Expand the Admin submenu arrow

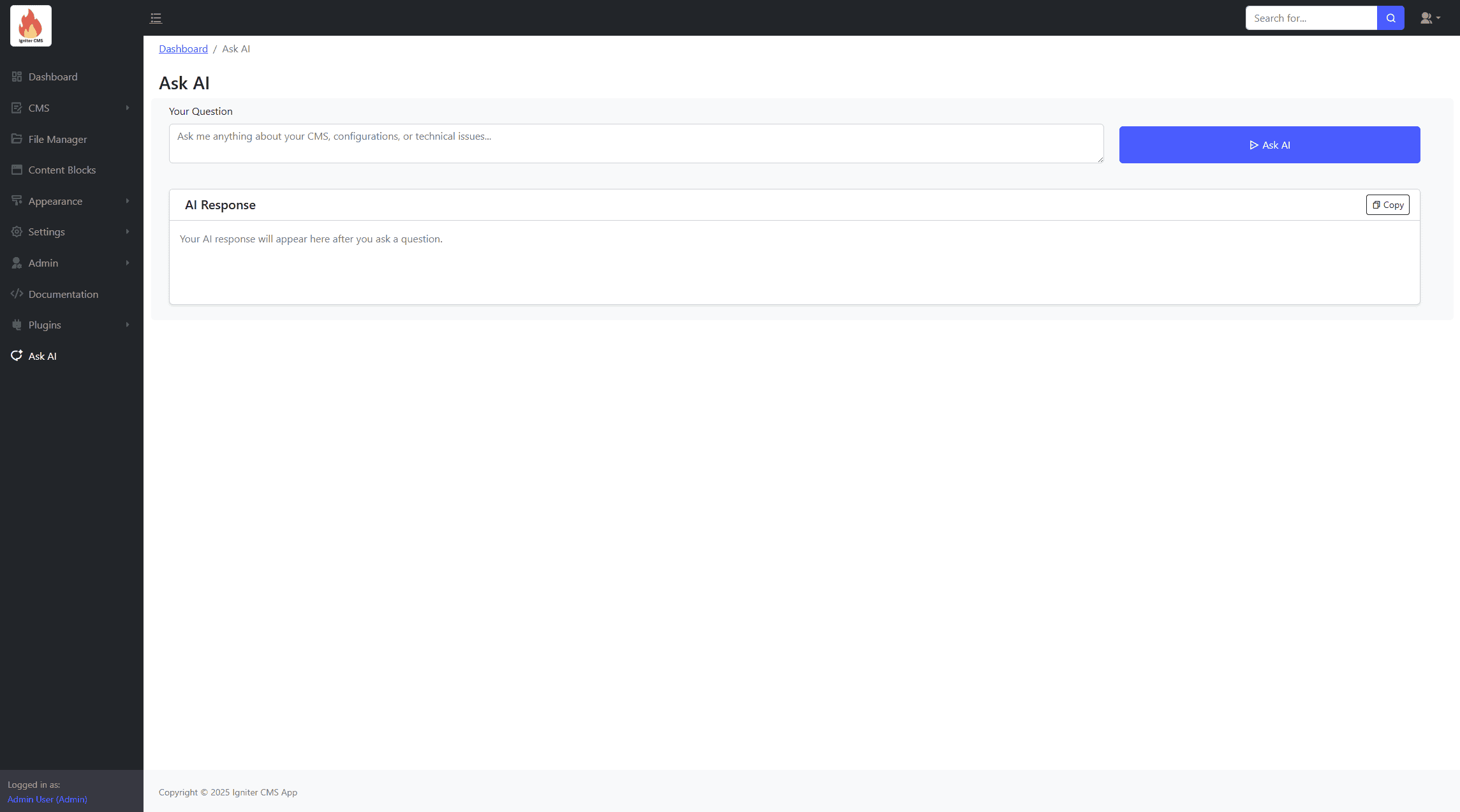click(128, 263)
